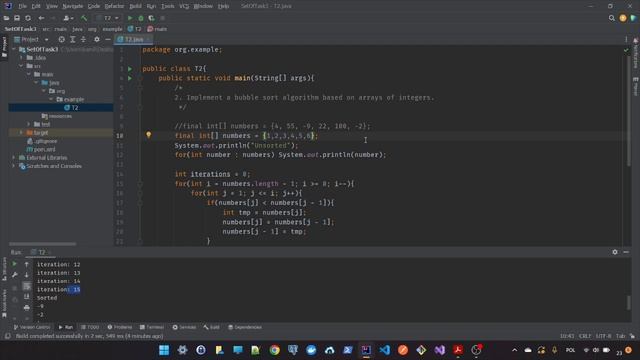Toggle the Notifications side panel button

pyautogui.click(x=636, y=53)
